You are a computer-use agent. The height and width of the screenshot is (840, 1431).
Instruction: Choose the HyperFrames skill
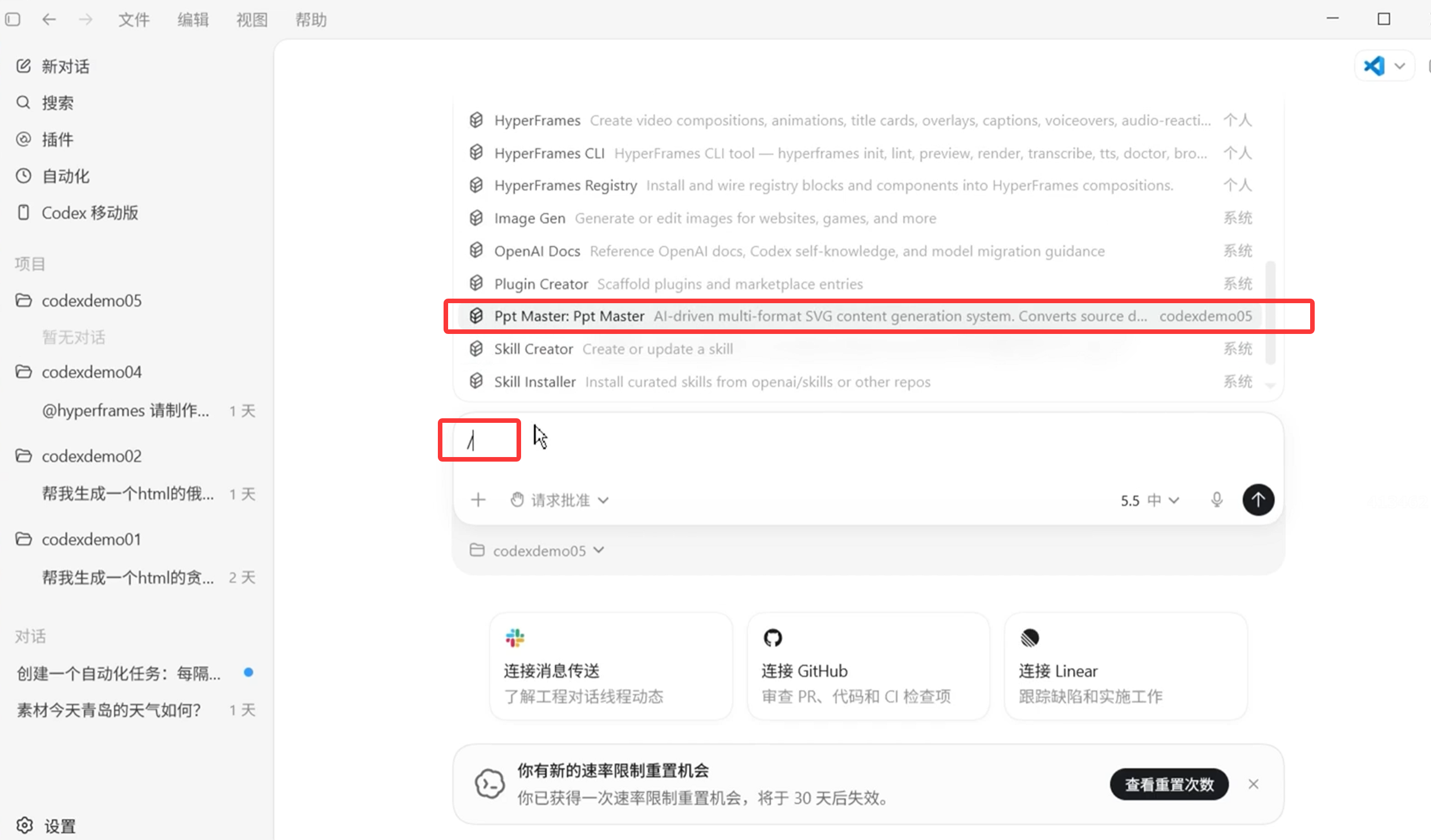coord(861,120)
